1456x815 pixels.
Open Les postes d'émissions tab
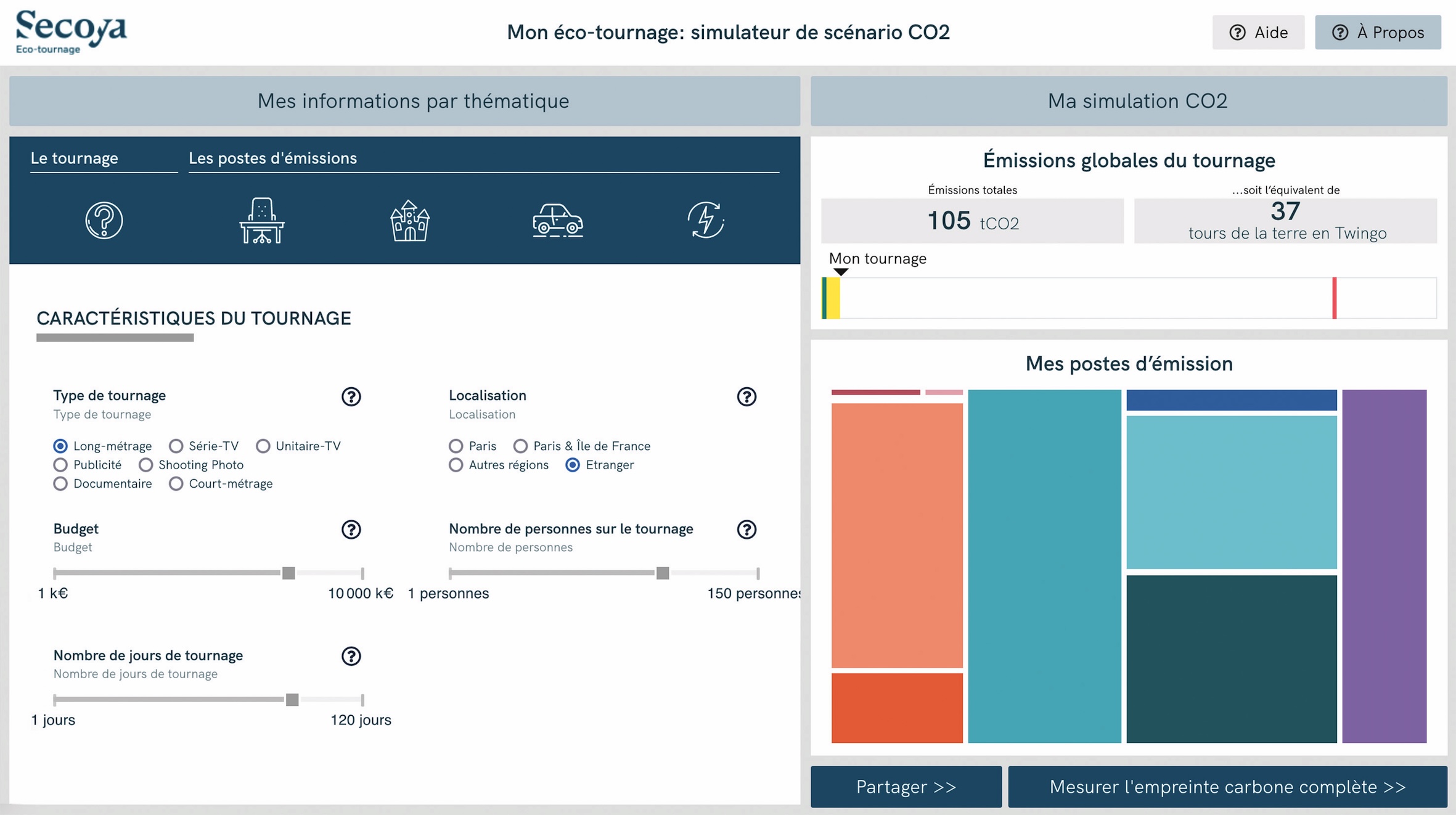coord(272,158)
